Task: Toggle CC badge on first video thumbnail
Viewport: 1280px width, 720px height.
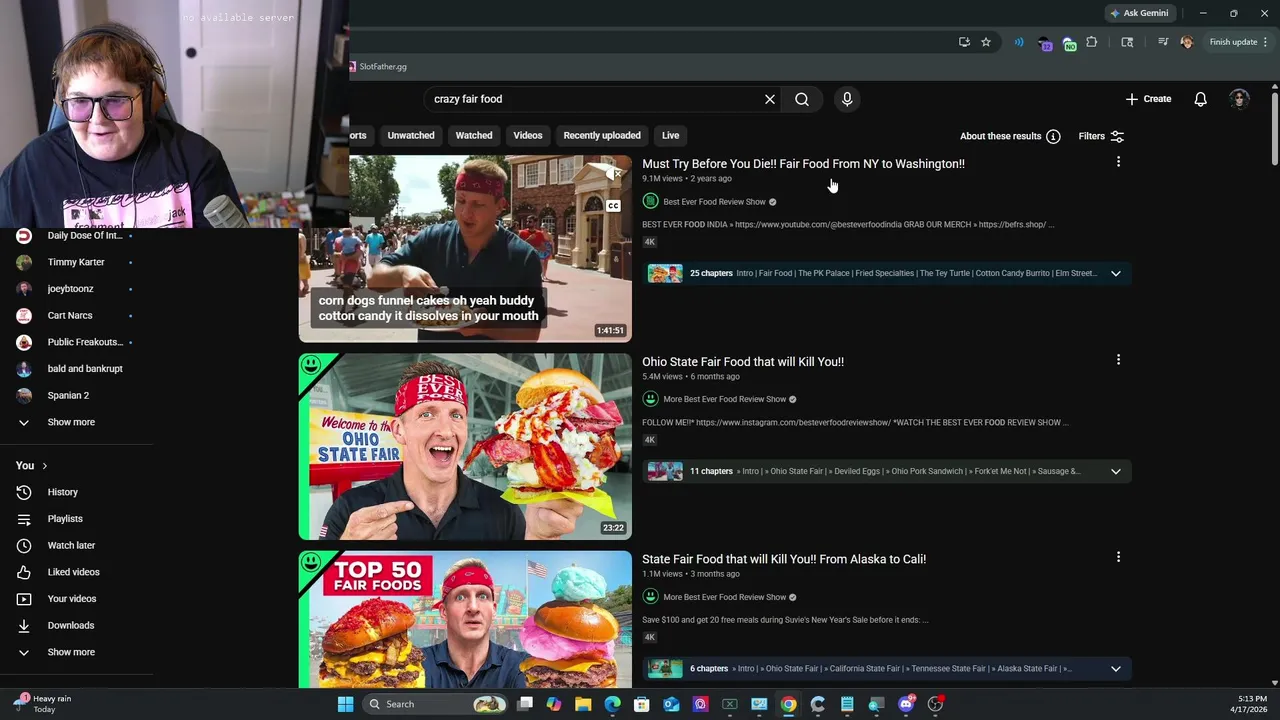Action: click(x=613, y=206)
